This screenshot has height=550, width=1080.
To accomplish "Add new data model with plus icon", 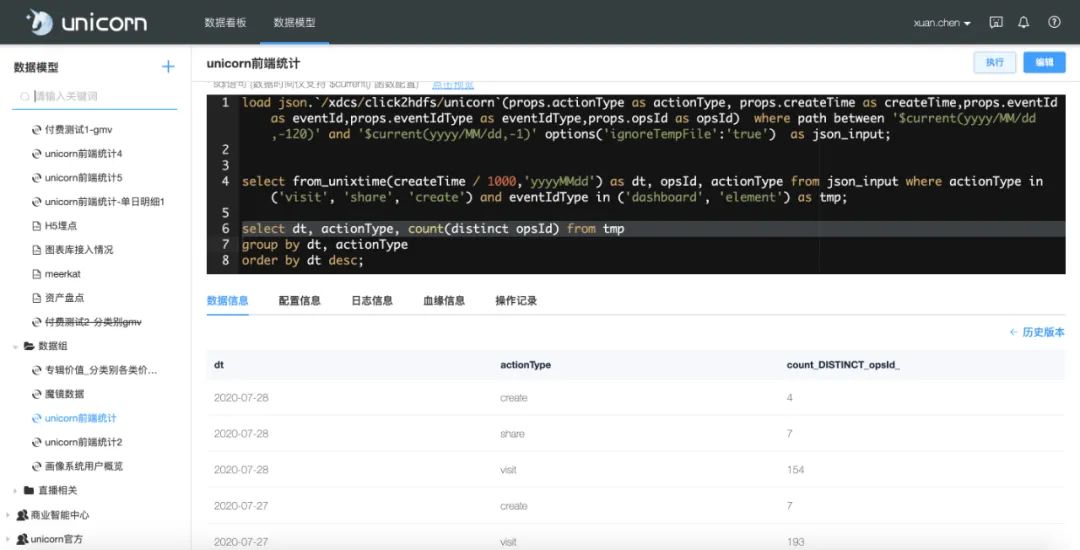I will click(x=168, y=67).
